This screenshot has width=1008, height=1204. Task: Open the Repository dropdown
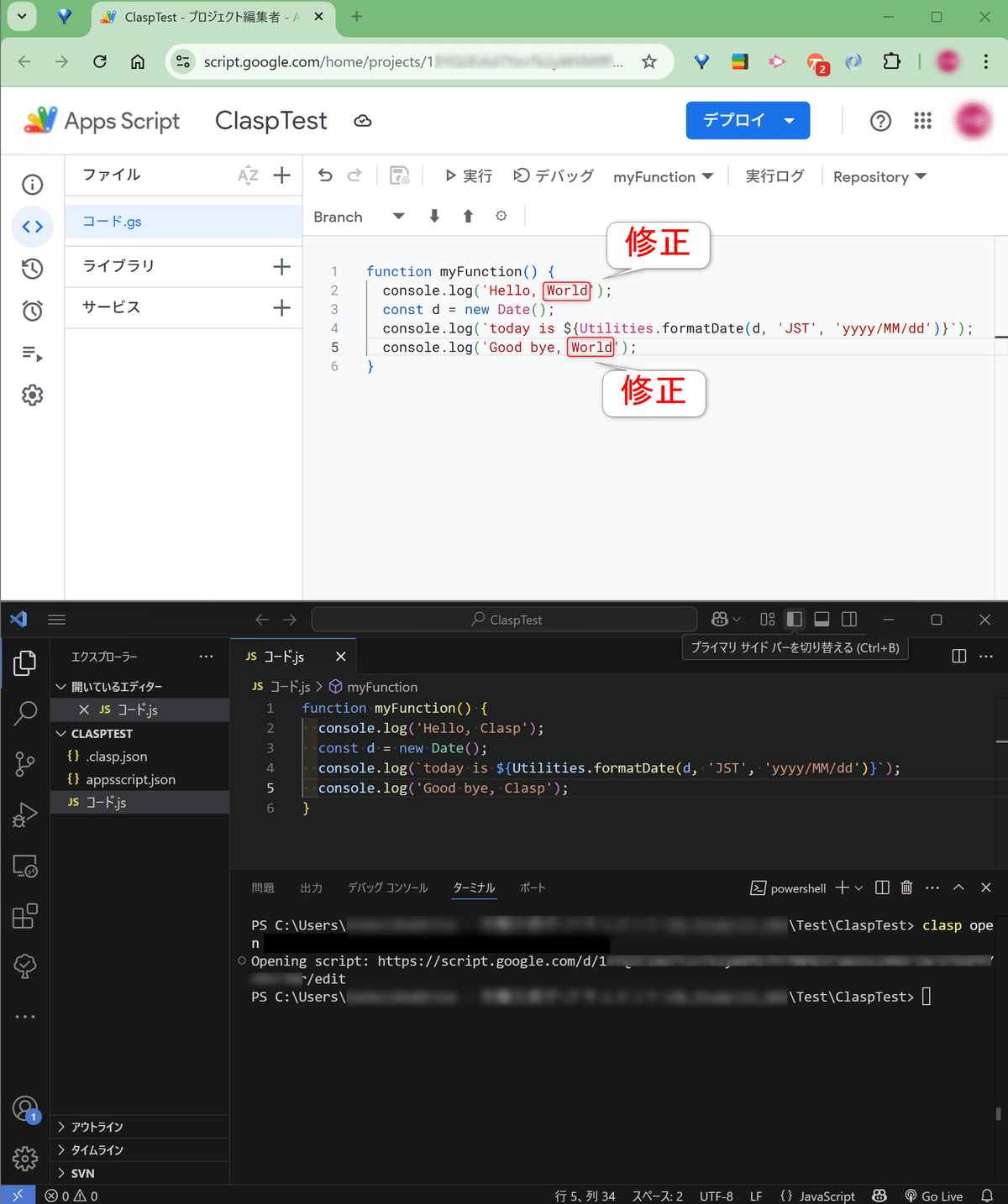(879, 176)
